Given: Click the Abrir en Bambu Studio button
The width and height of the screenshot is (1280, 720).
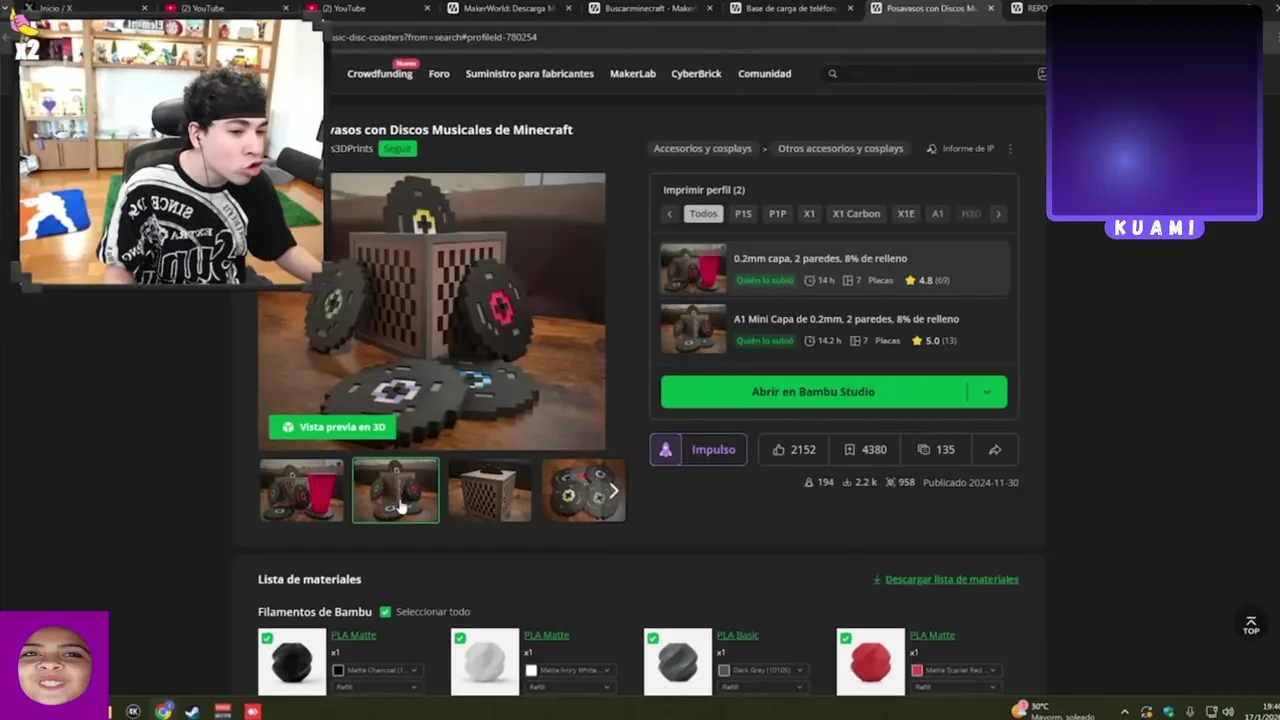Looking at the screenshot, I should pos(813,392).
